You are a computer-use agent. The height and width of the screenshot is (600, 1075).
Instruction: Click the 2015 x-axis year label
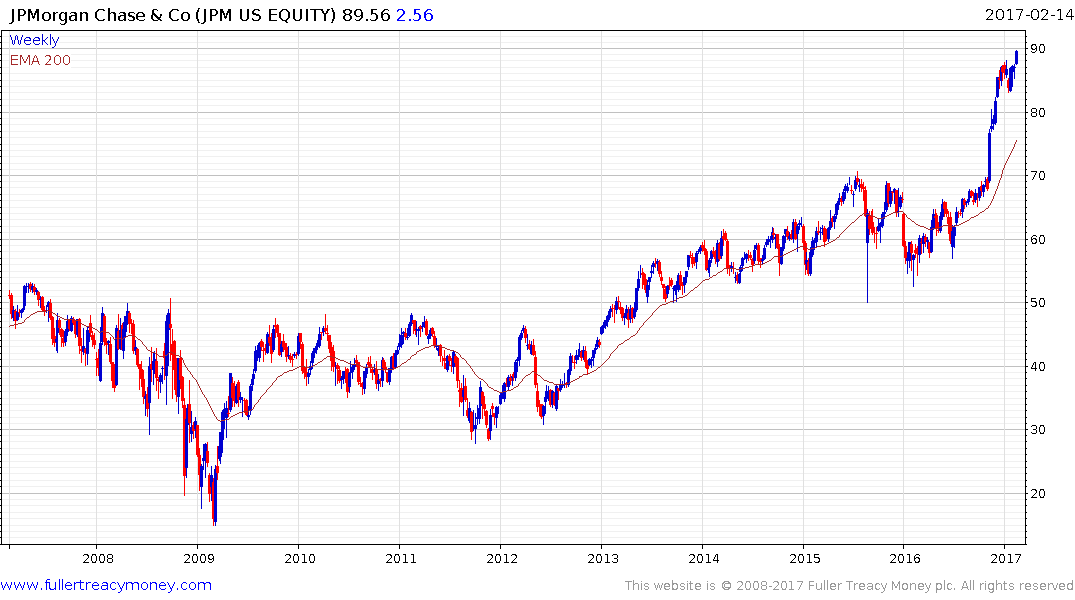point(805,558)
